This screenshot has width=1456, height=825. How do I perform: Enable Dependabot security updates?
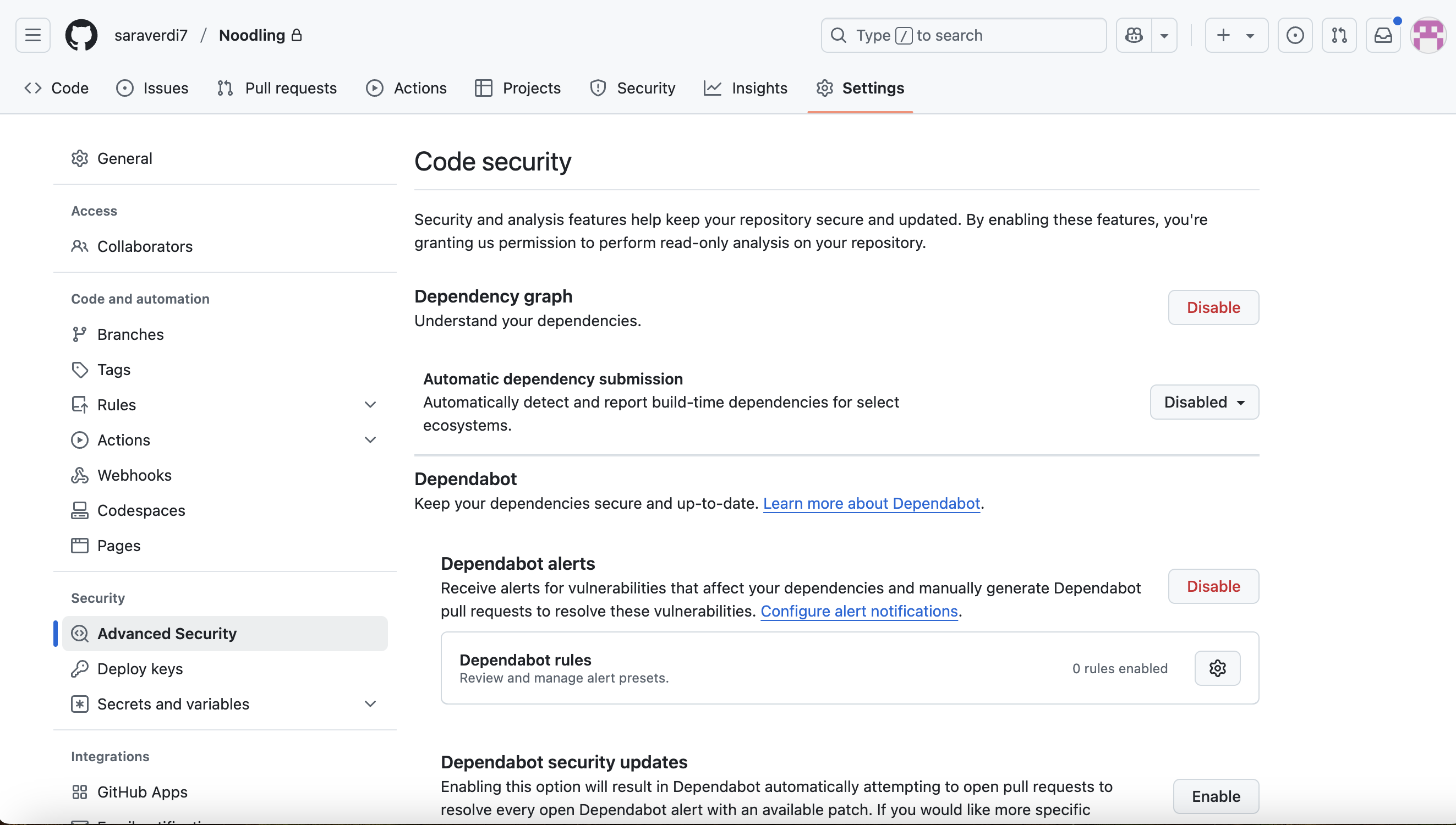pyautogui.click(x=1215, y=795)
